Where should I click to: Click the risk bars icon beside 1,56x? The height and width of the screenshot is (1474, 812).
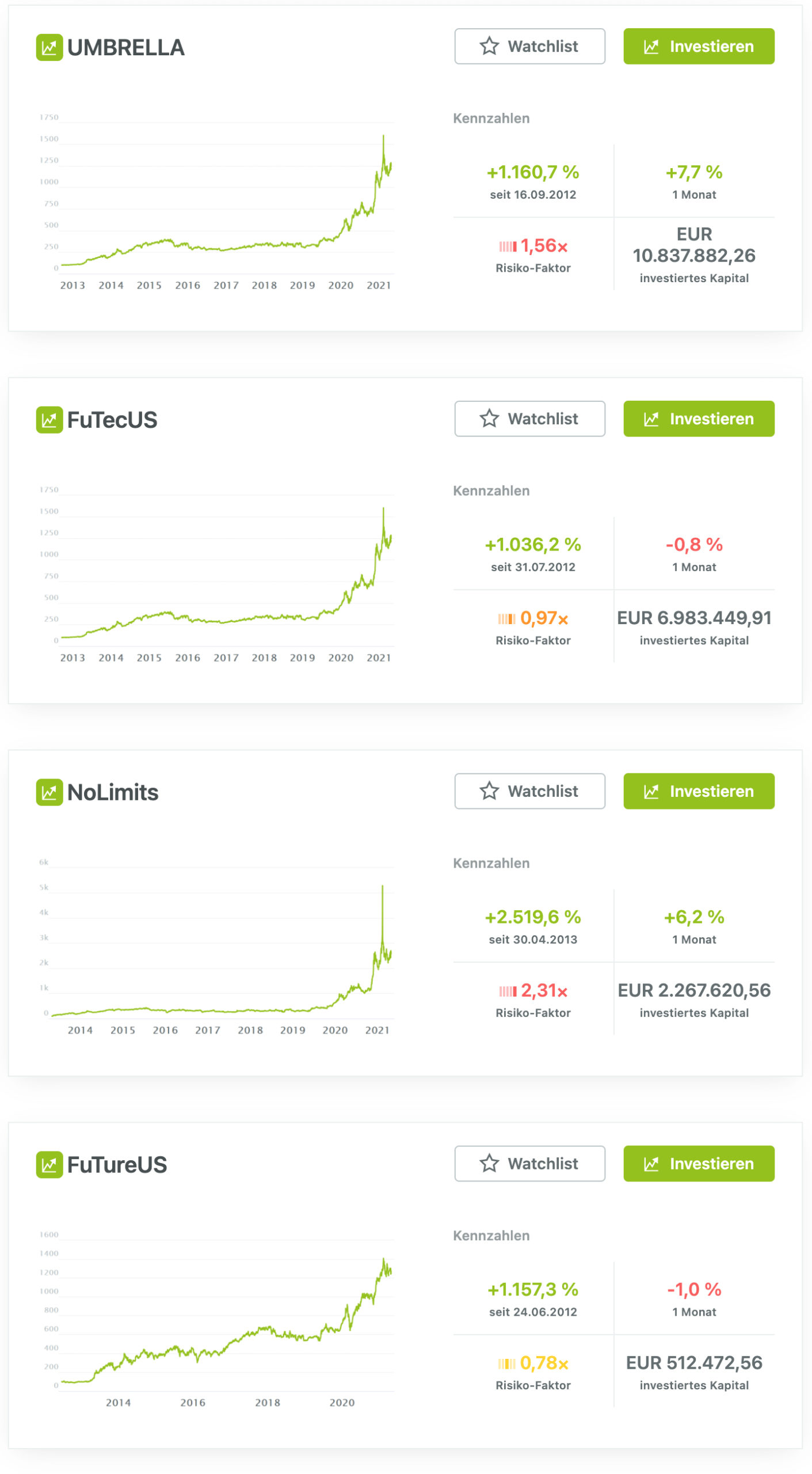click(x=507, y=247)
